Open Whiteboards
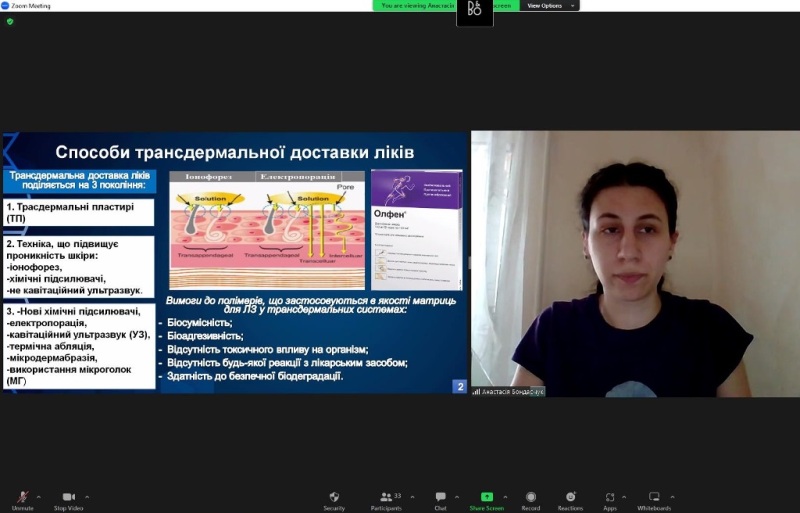 click(654, 500)
